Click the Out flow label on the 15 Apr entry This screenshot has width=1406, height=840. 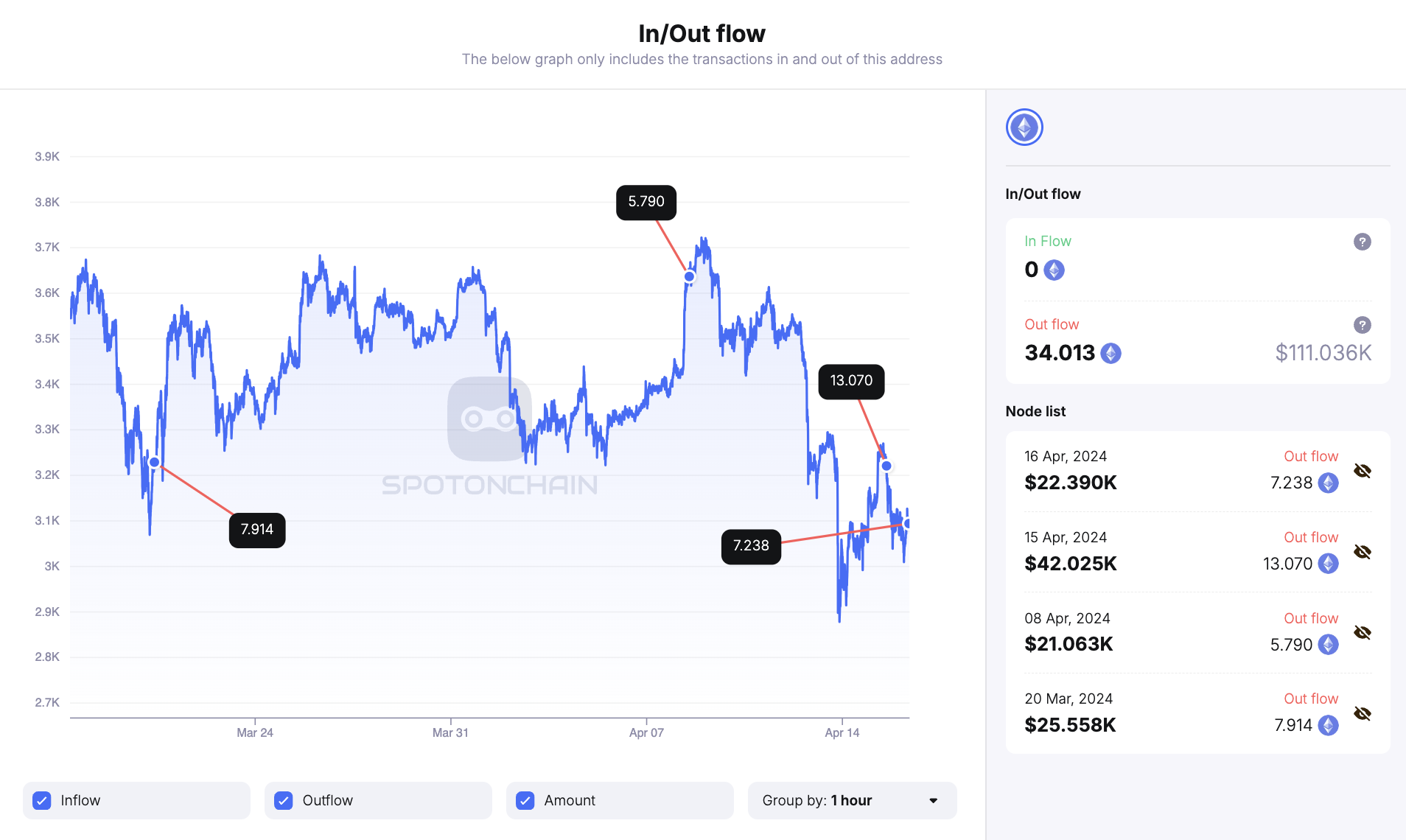point(1311,536)
